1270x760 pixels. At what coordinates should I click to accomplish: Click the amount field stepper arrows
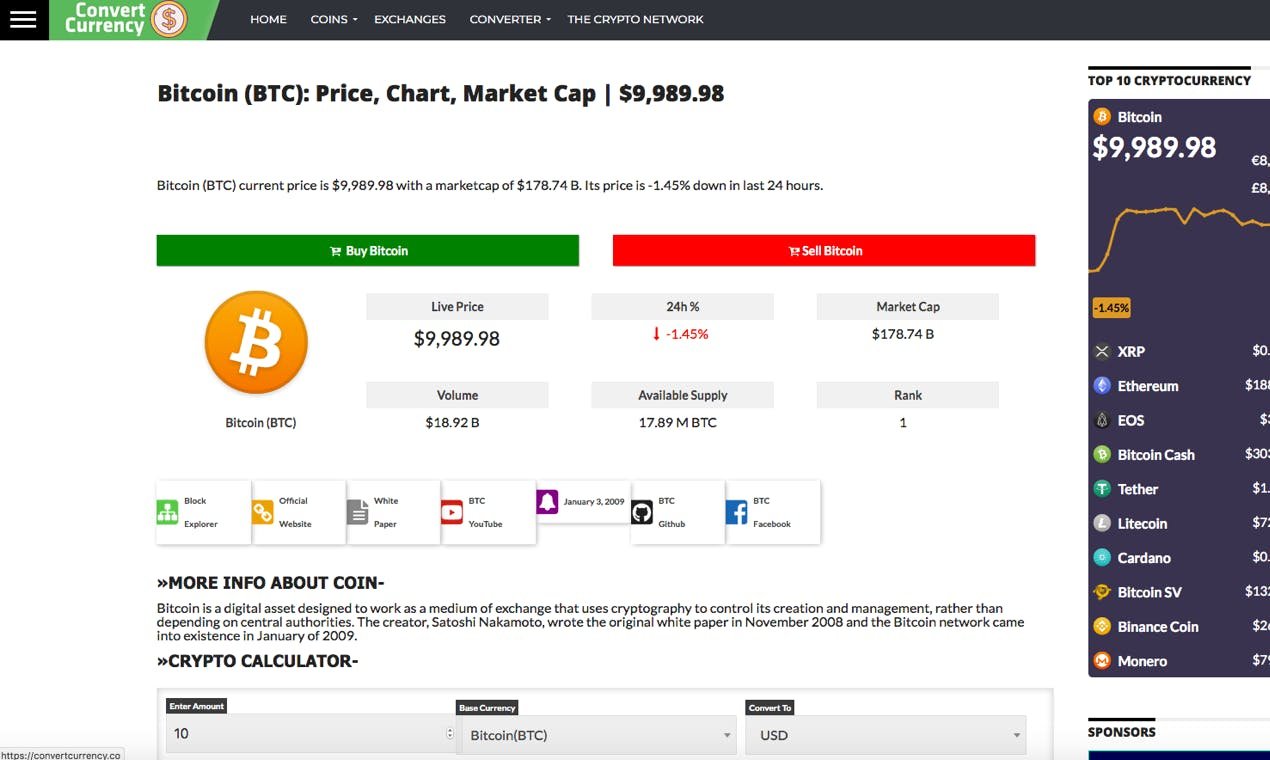[x=449, y=733]
